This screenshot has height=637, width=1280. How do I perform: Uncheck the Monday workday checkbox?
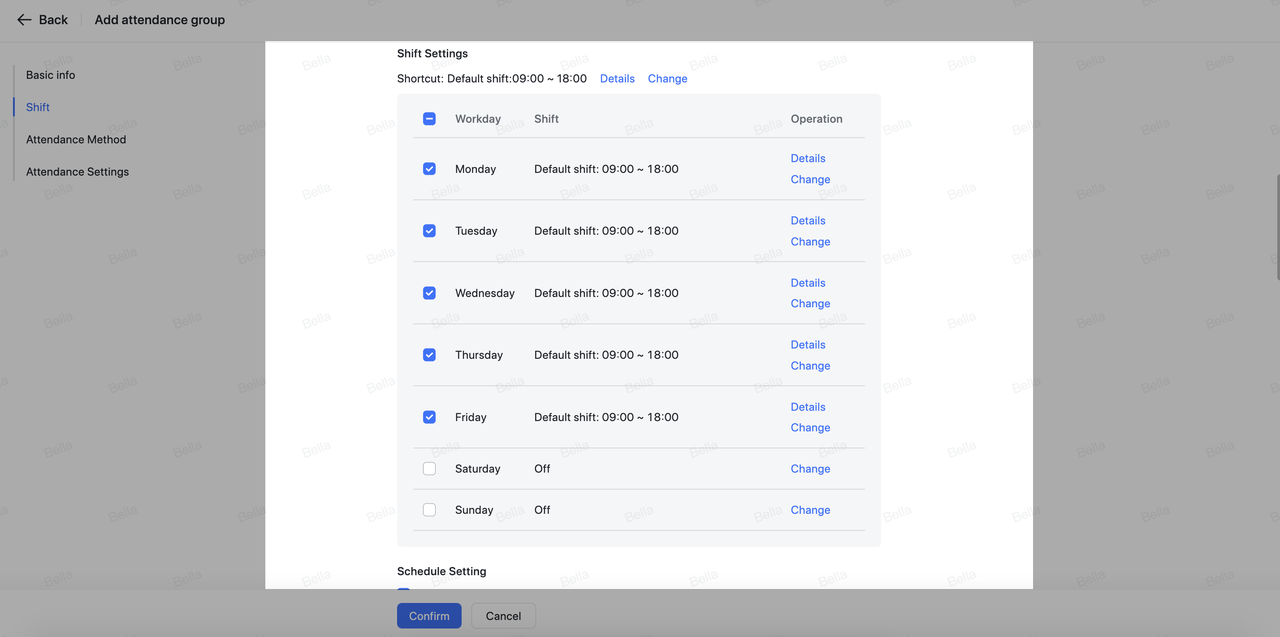[429, 169]
